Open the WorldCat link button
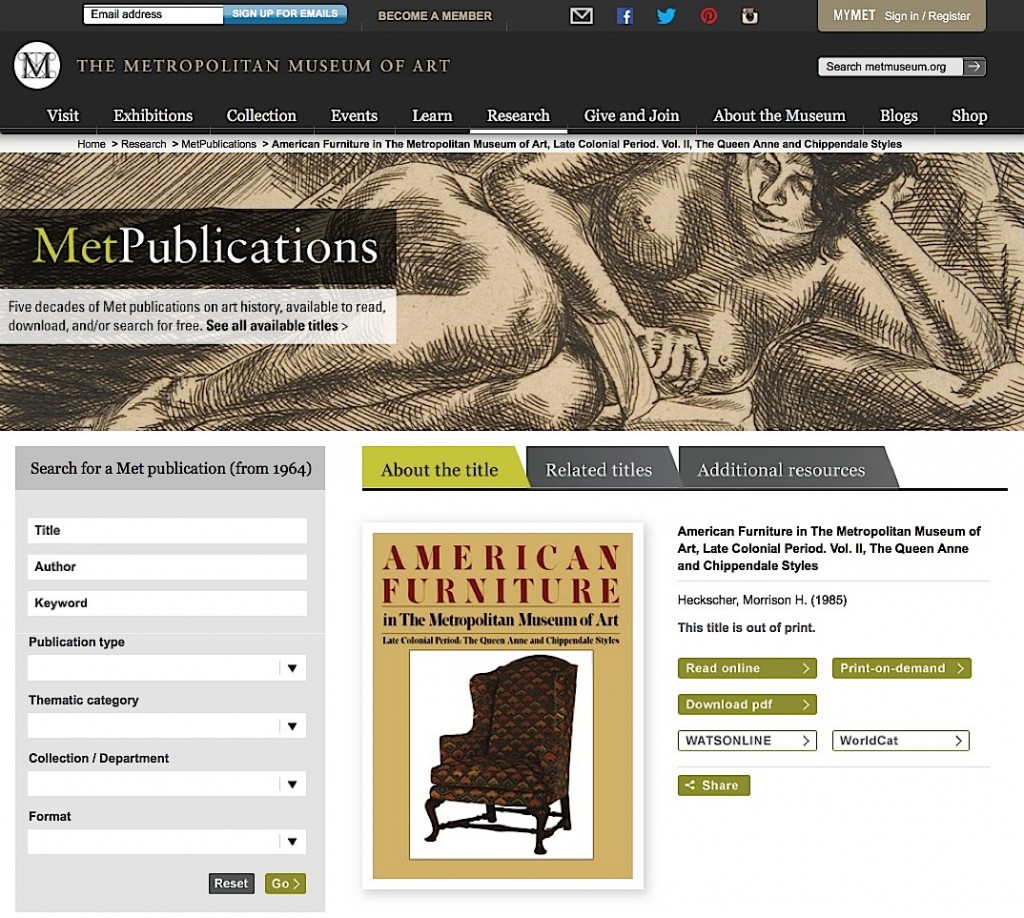 click(x=901, y=740)
